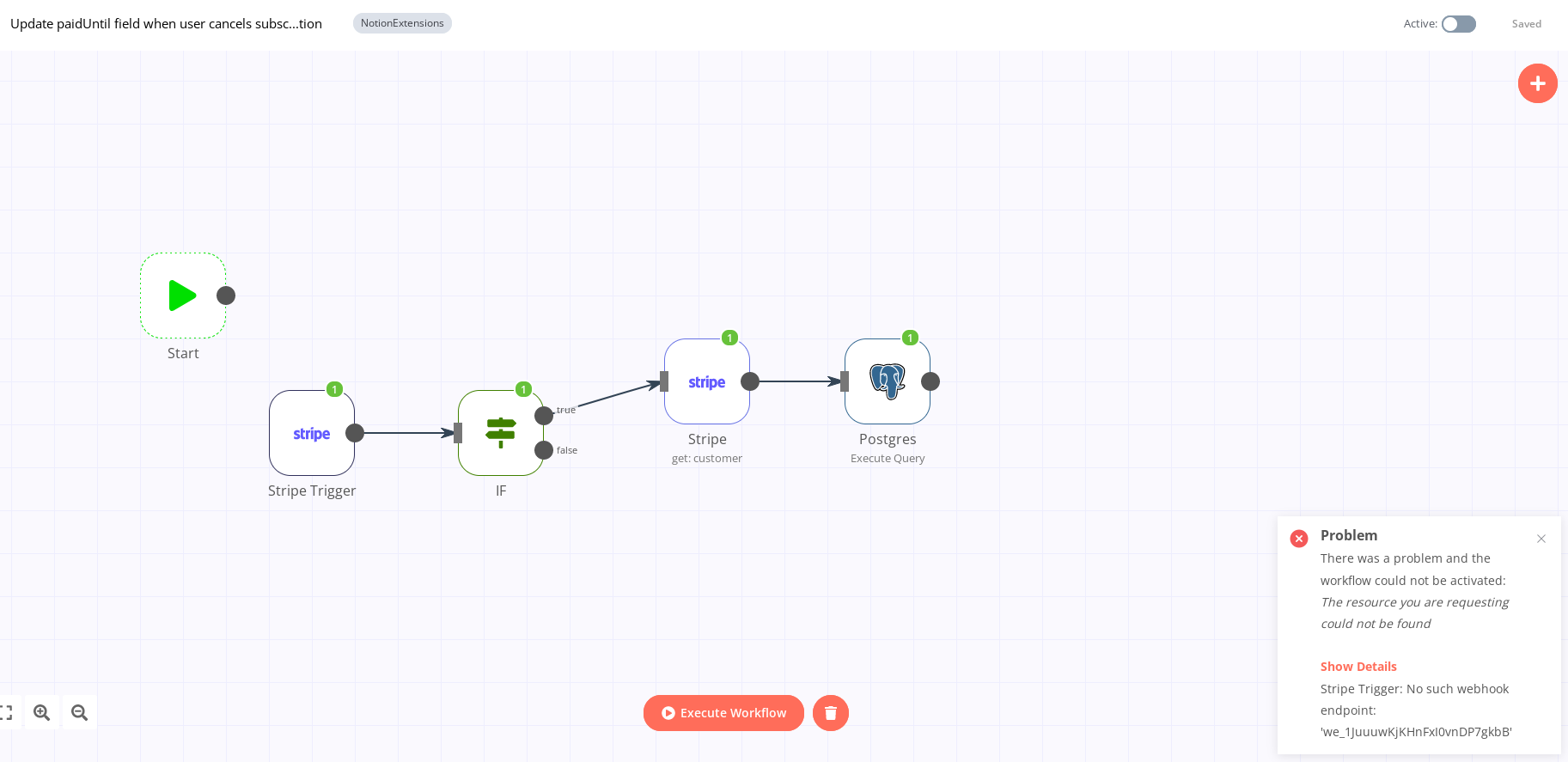Click the webhook ID 'we_1JuuuwKjKHnFxI0vnDP7gkbB'
The height and width of the screenshot is (762, 1568).
tap(1416, 732)
